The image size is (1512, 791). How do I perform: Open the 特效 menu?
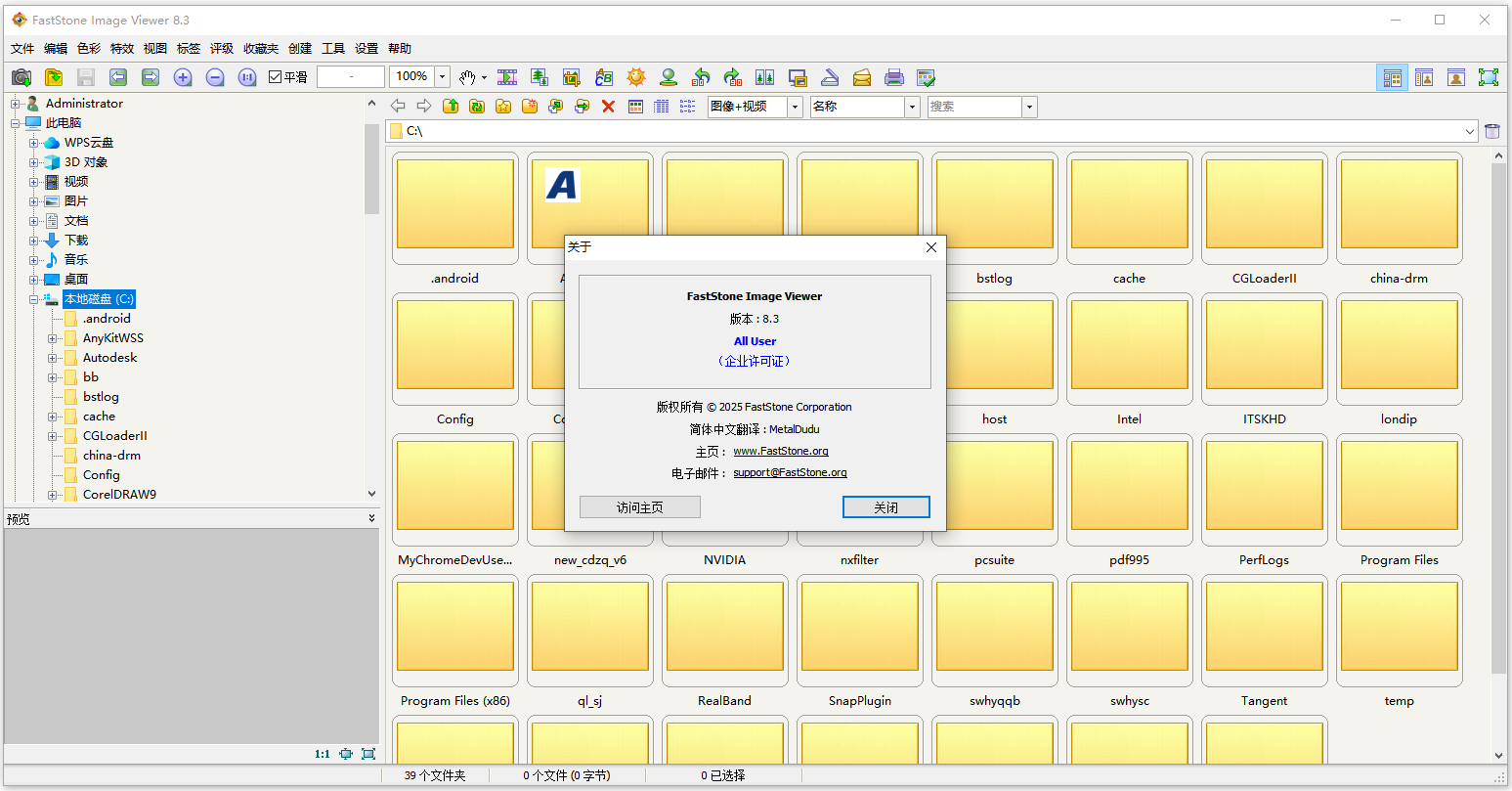[122, 48]
